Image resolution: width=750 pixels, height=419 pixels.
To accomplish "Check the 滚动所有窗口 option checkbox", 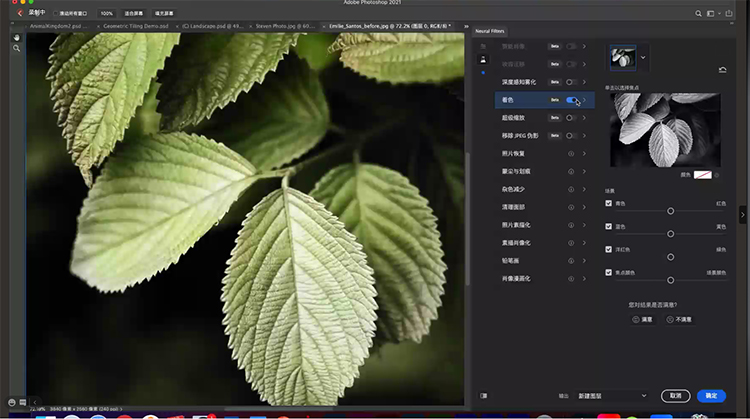I will point(55,13).
